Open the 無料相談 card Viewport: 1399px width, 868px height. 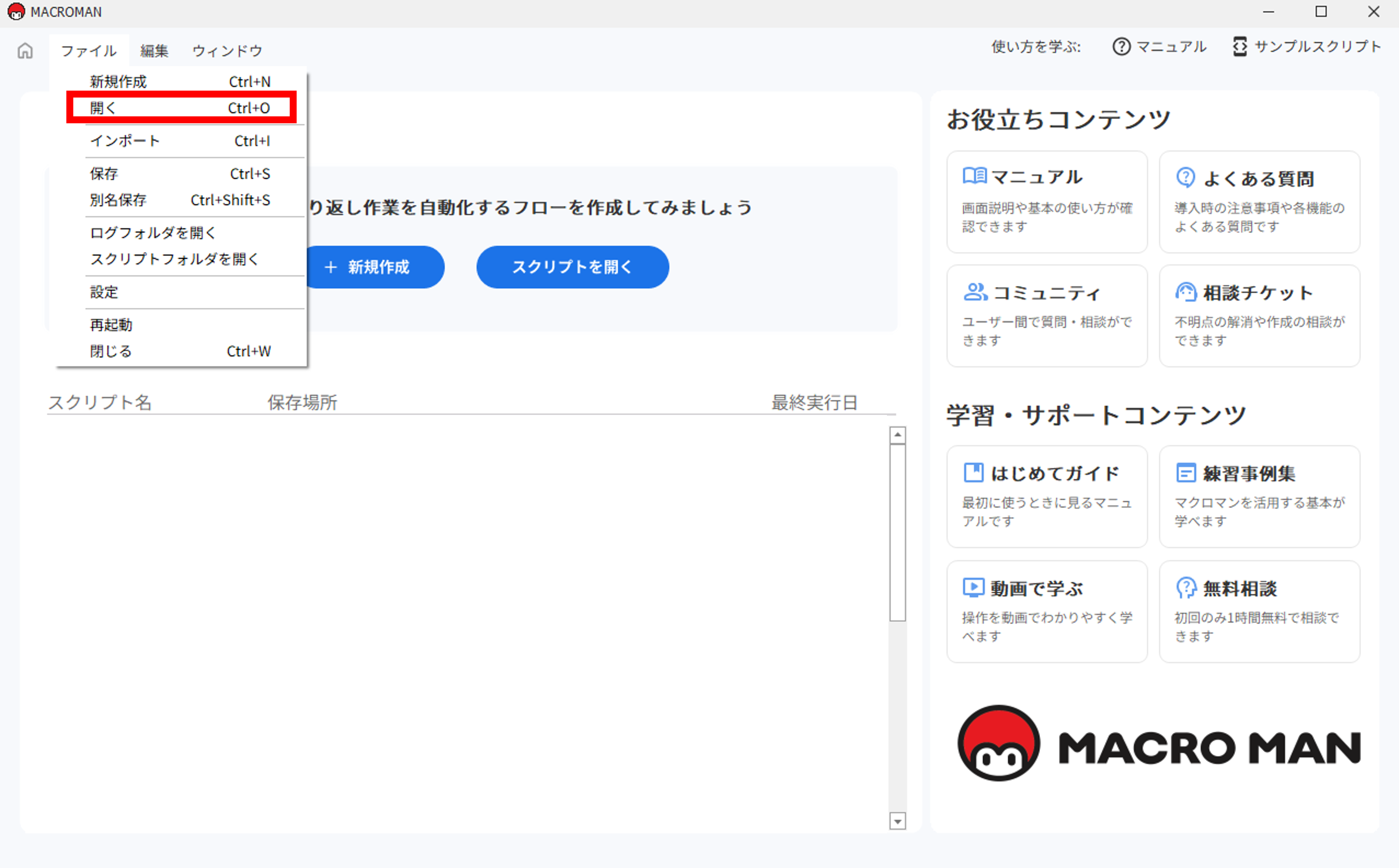pyautogui.click(x=1259, y=612)
